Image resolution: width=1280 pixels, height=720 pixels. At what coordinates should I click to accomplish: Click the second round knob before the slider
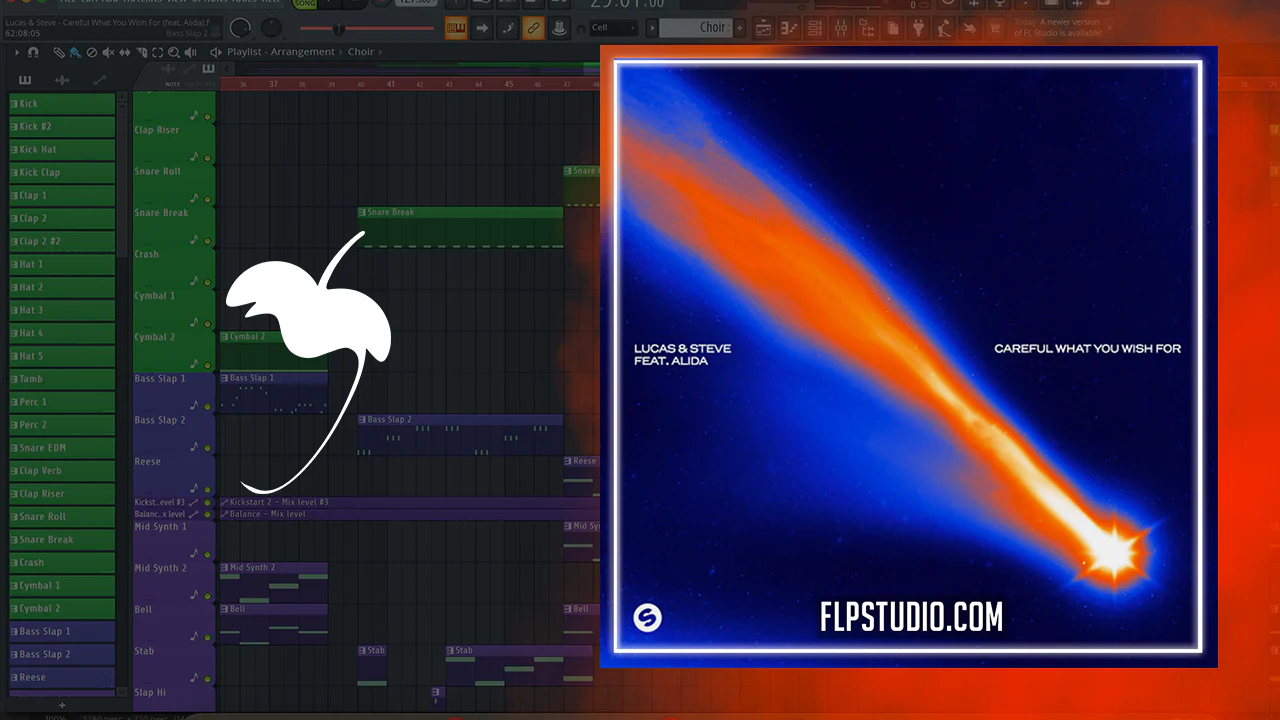point(271,28)
